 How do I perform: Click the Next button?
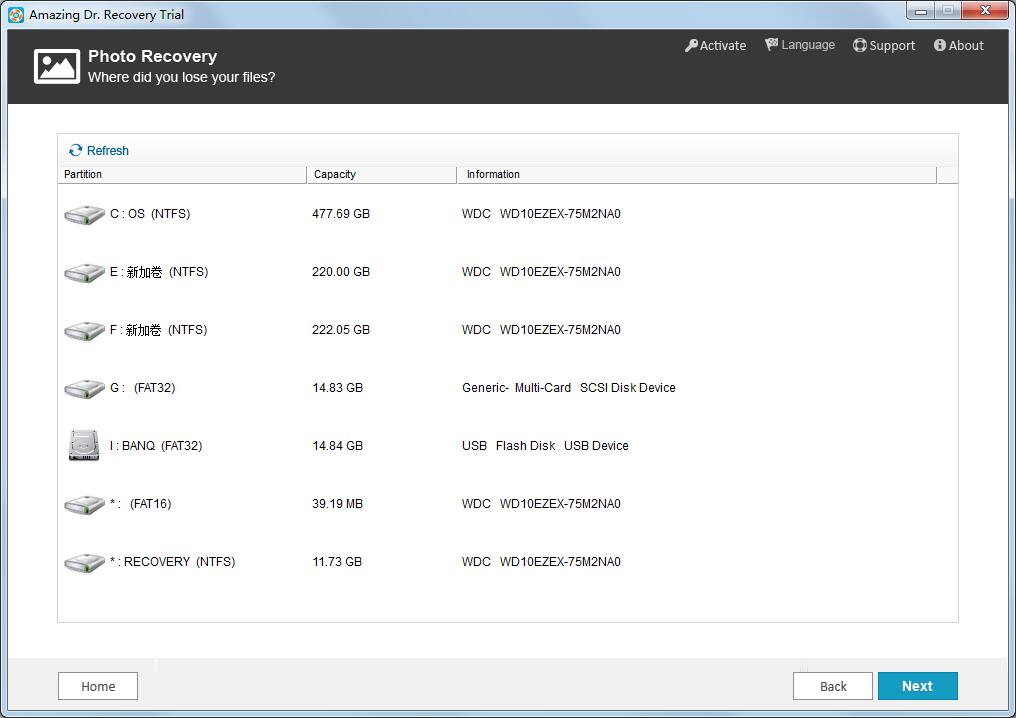pos(918,686)
